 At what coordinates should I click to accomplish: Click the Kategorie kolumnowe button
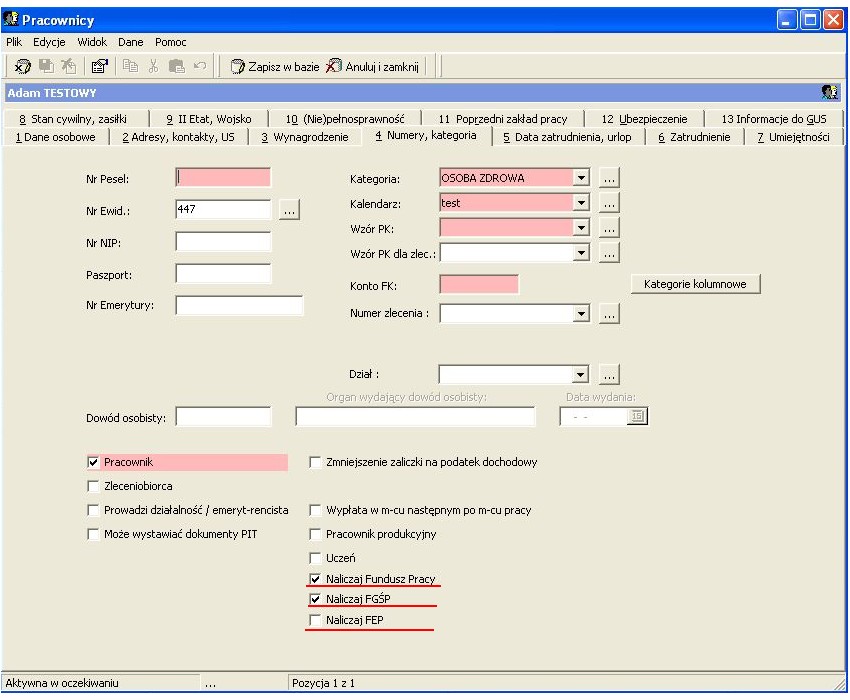(696, 284)
